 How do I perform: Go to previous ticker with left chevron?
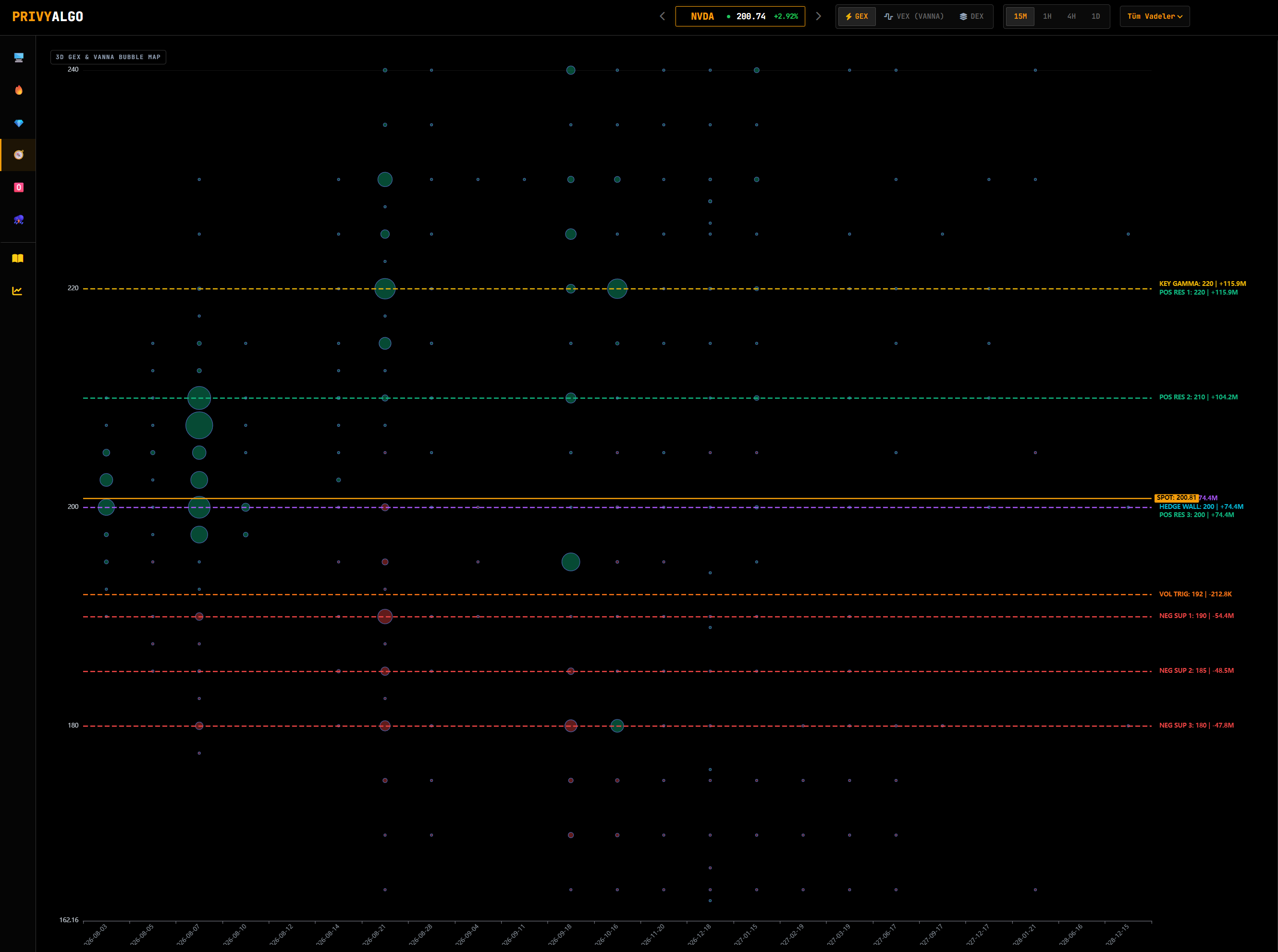pyautogui.click(x=662, y=16)
